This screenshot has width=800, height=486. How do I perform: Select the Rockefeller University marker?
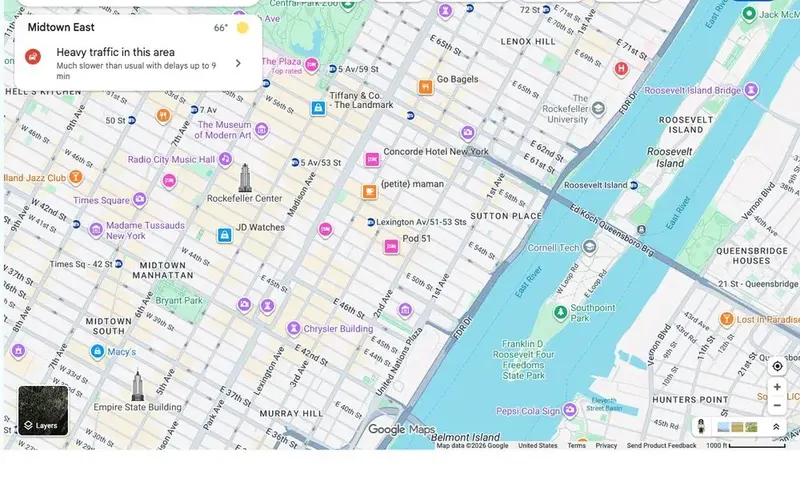[x=598, y=108]
